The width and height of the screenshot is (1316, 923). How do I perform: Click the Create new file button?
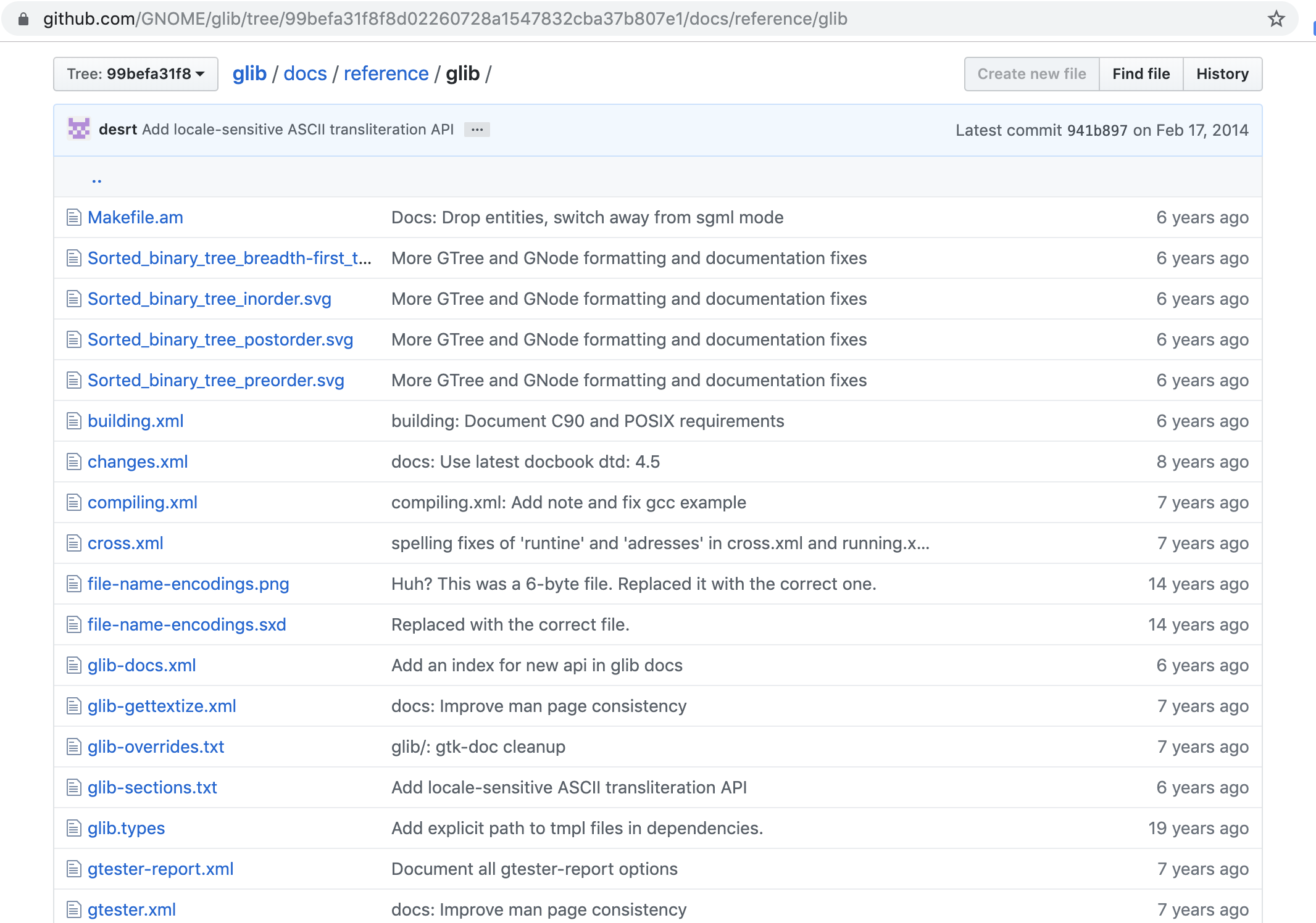[1031, 74]
